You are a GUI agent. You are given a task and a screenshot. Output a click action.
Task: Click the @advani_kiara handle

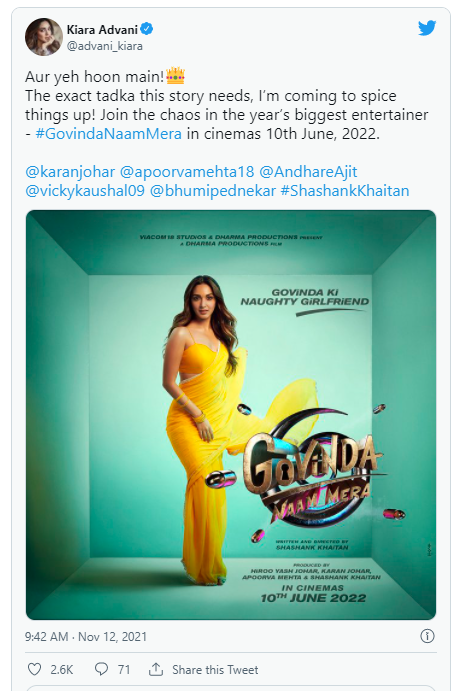click(104, 46)
